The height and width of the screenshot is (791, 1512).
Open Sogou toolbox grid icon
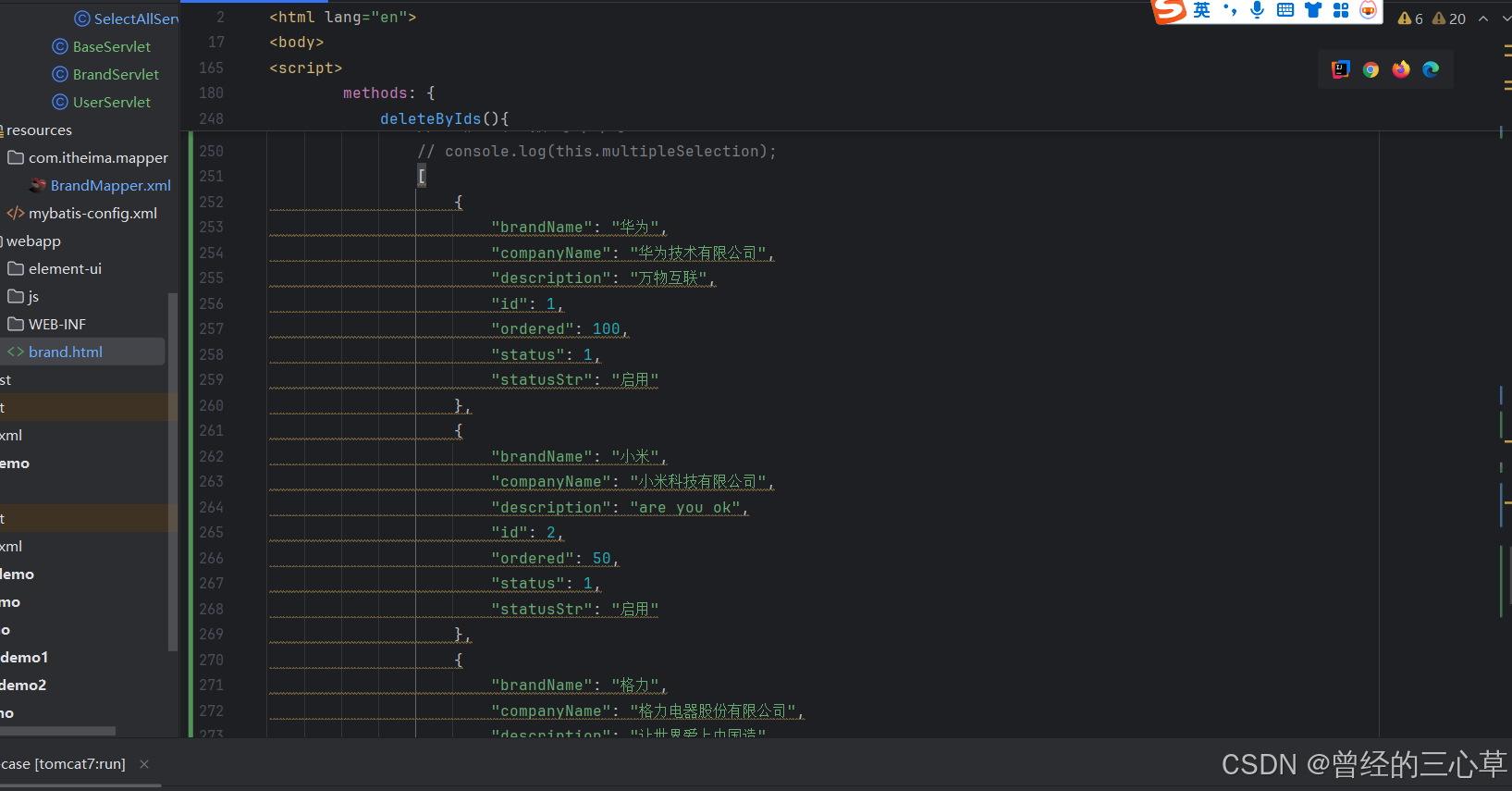click(x=1341, y=10)
